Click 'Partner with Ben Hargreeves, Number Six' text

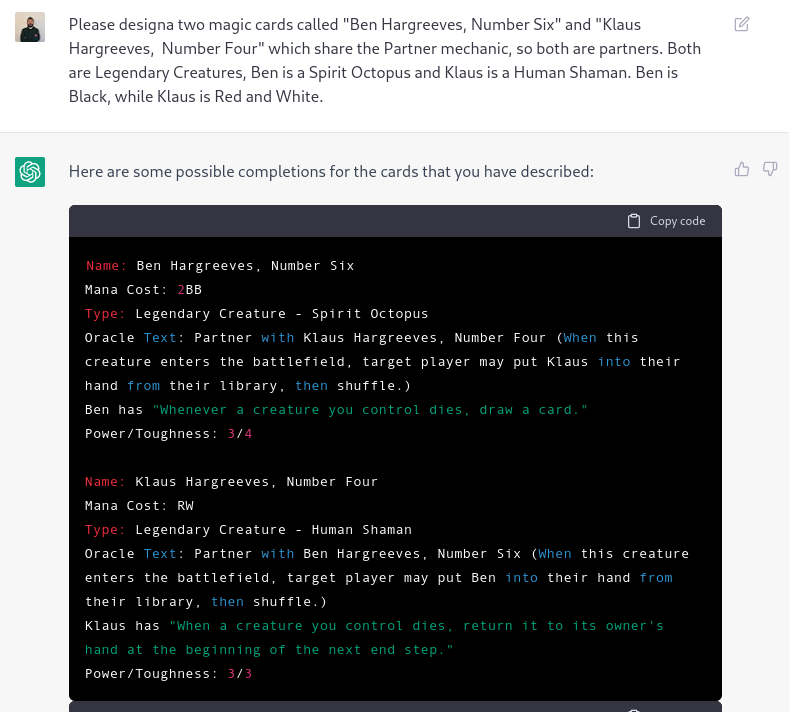pos(357,554)
